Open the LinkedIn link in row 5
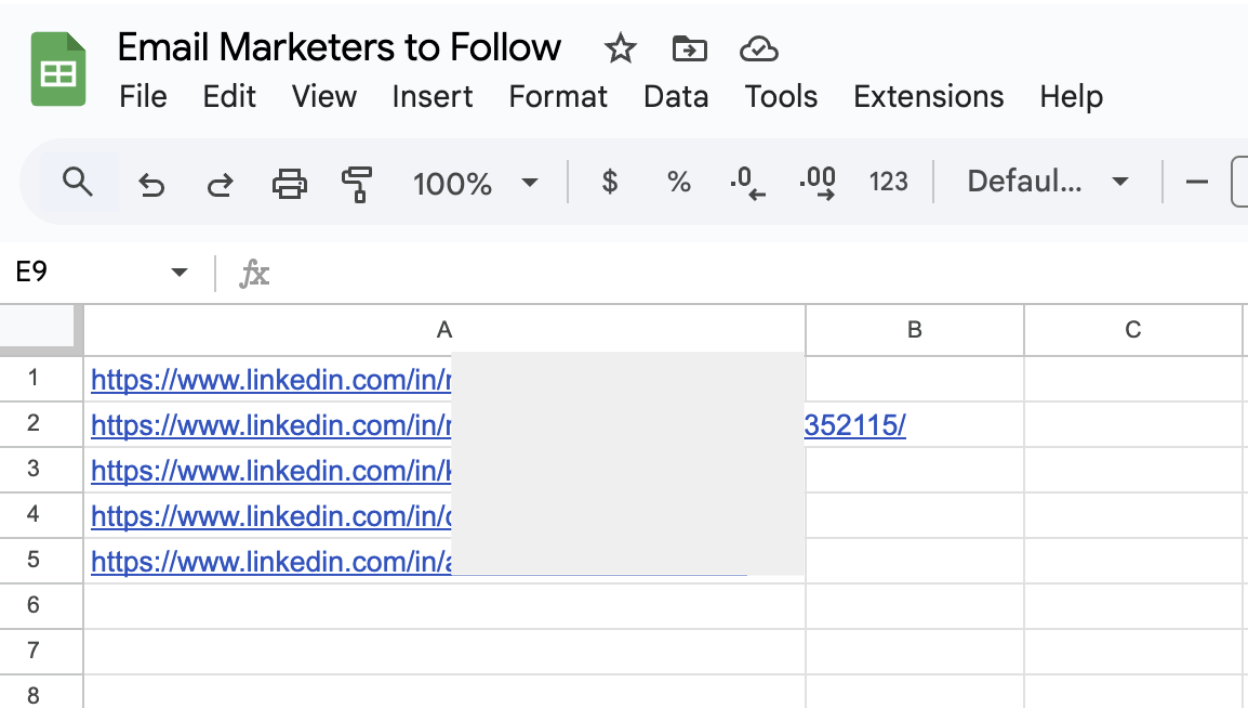Screen dimensions: 1250x718 [271, 562]
